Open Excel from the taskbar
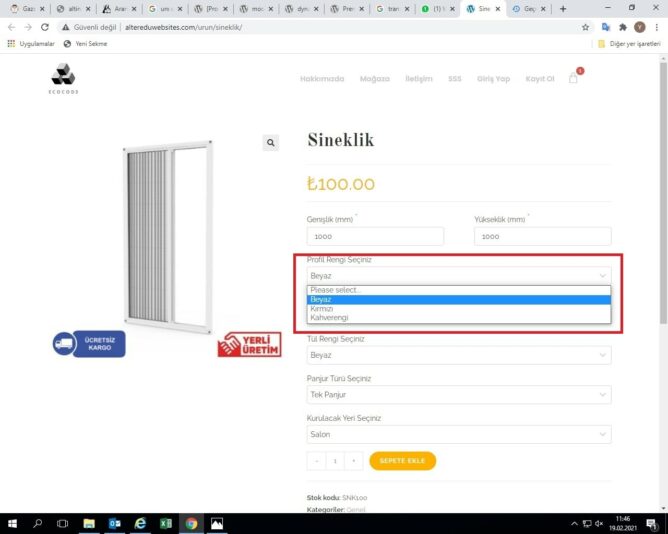This screenshot has height=534, width=668. 166,523
